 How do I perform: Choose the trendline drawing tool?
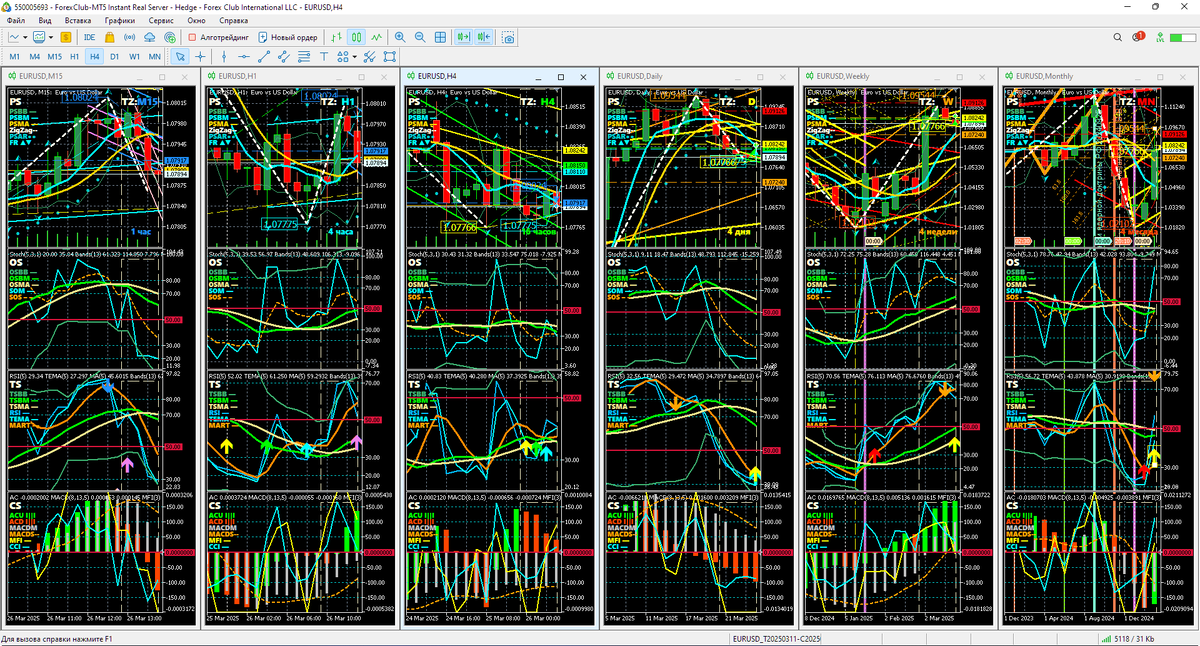point(264,57)
